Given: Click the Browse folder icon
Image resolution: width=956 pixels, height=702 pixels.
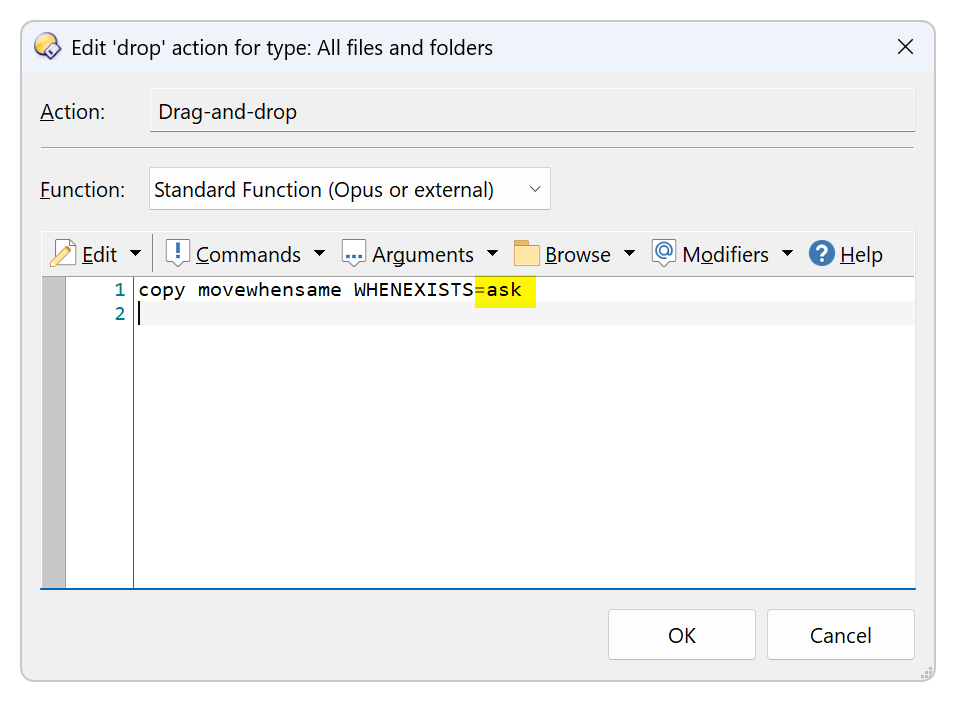Looking at the screenshot, I should (527, 254).
